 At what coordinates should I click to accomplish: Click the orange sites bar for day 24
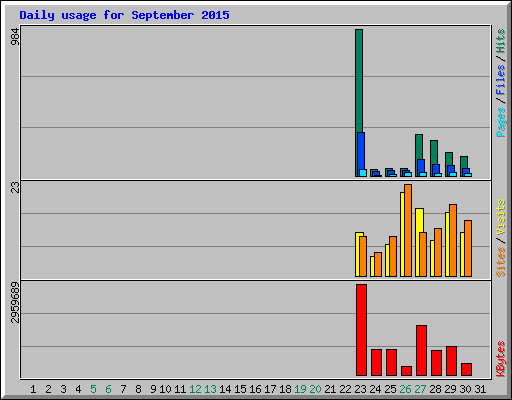tap(378, 264)
